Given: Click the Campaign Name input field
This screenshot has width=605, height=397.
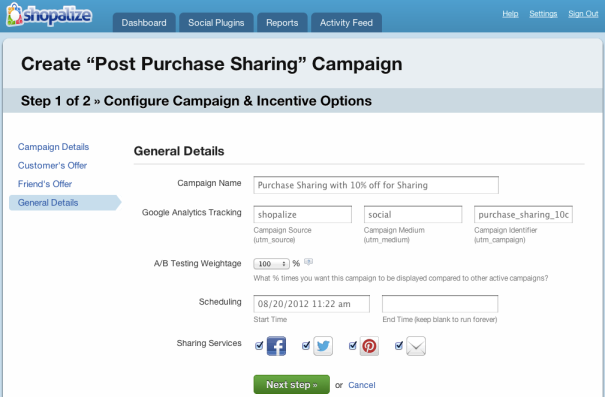Looking at the screenshot, I should coord(376,185).
